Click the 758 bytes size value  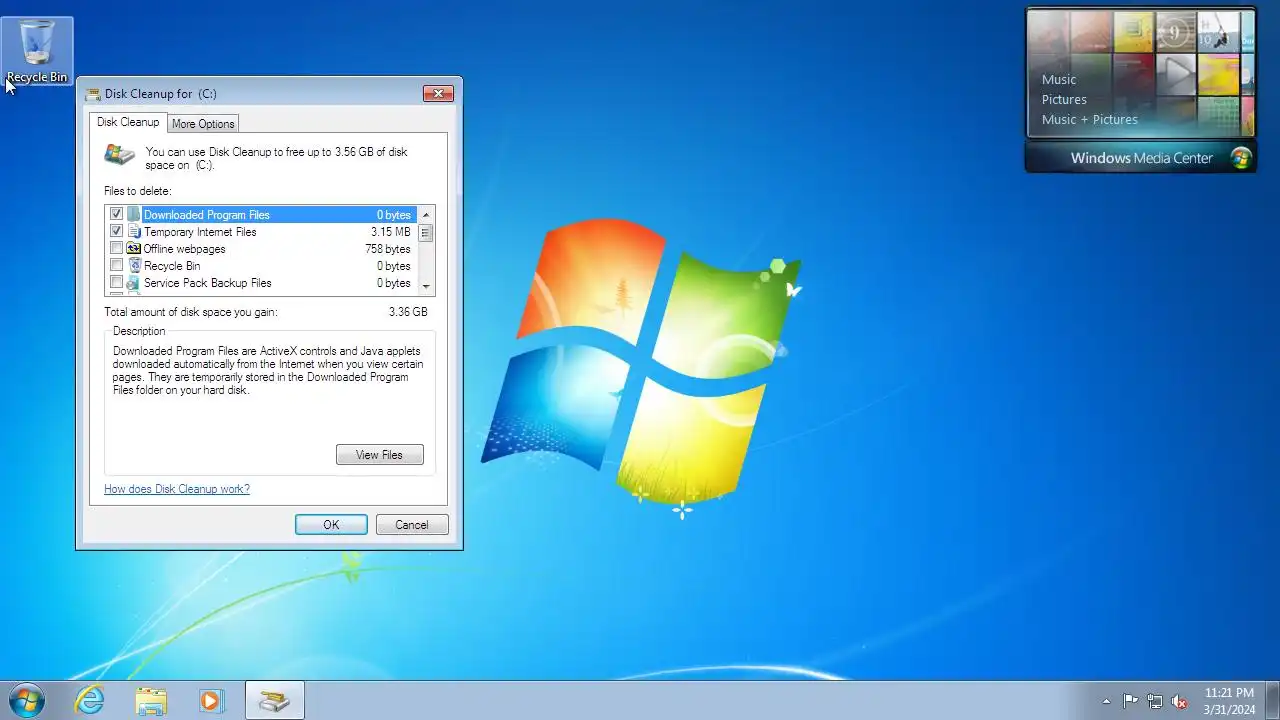[388, 249]
